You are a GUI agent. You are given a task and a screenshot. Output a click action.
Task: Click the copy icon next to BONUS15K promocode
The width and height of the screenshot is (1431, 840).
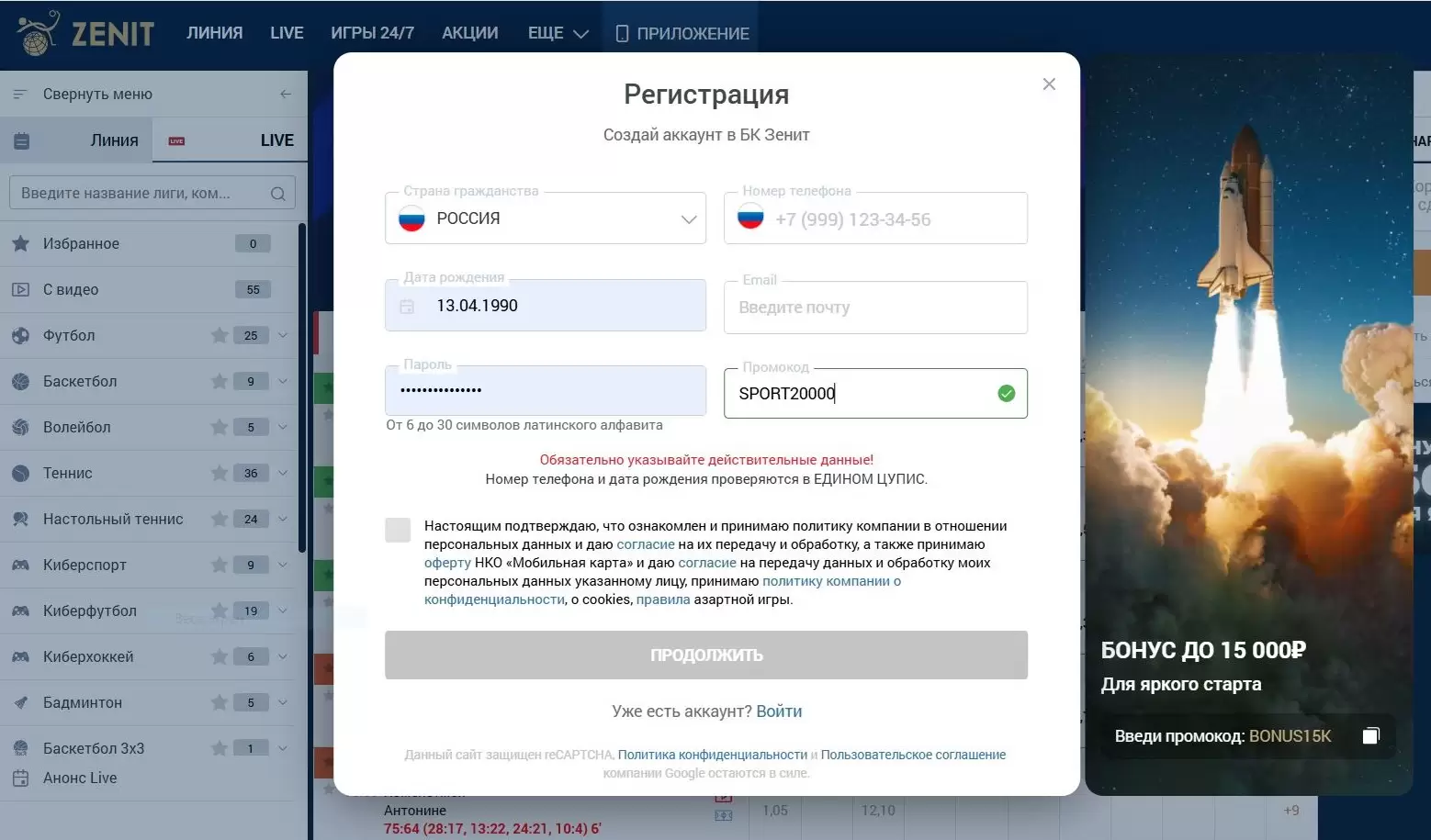pos(1371,735)
